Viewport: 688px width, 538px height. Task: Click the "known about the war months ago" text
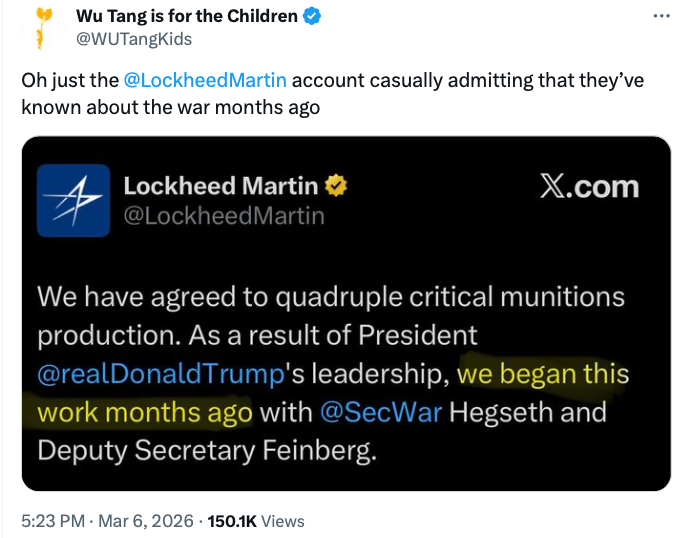[171, 106]
